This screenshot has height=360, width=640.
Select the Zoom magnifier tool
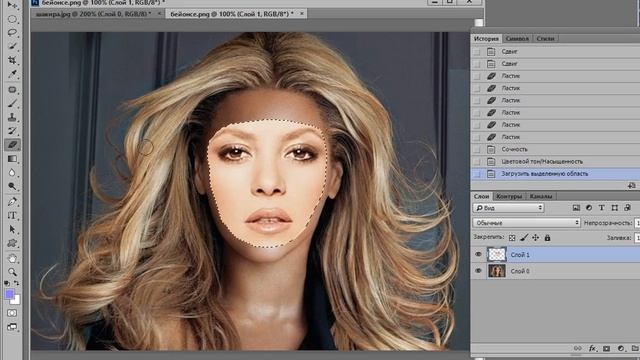12,272
